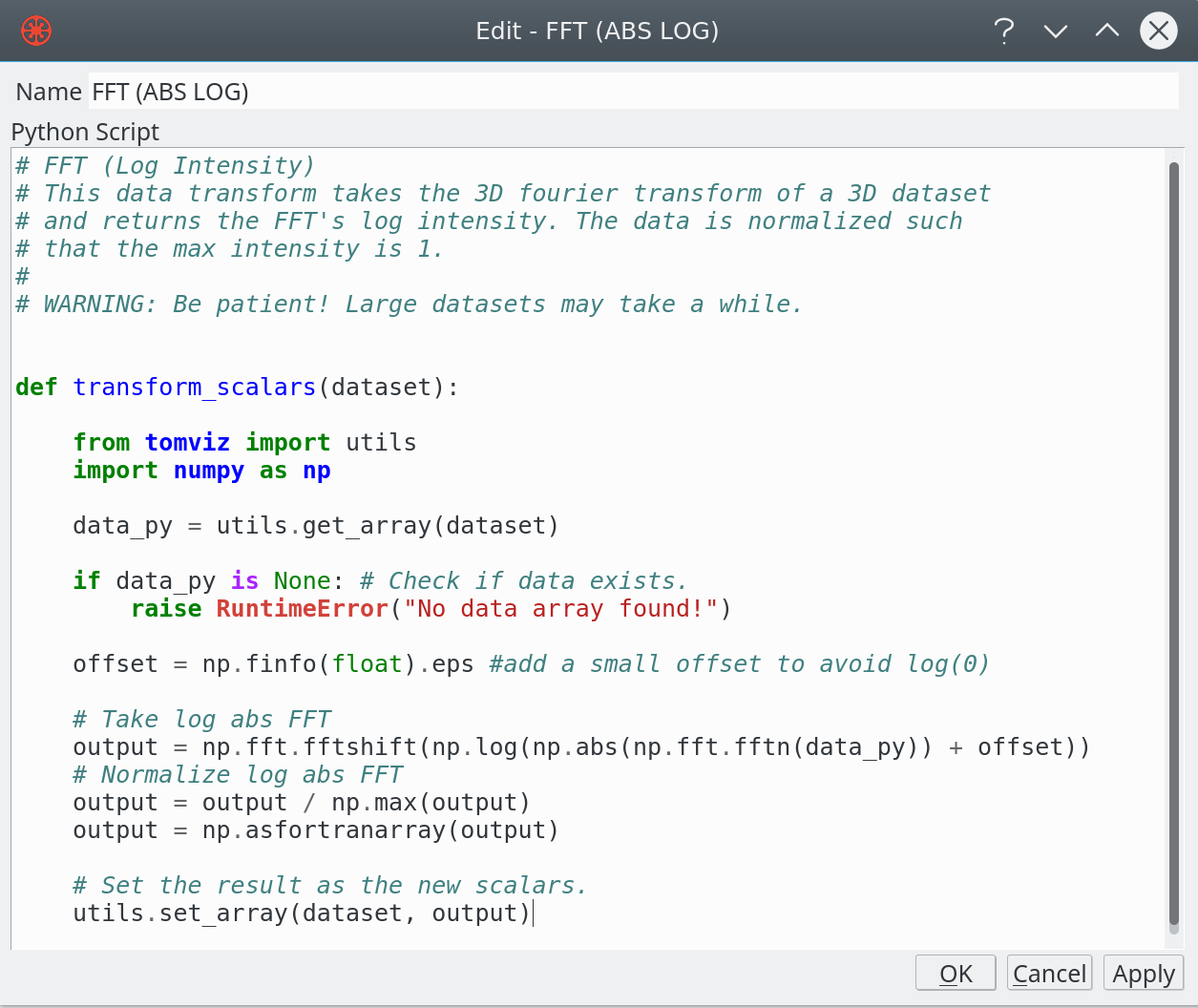Click the Tomviz app icon in title bar
The width and height of the screenshot is (1198, 1008).
[36, 31]
